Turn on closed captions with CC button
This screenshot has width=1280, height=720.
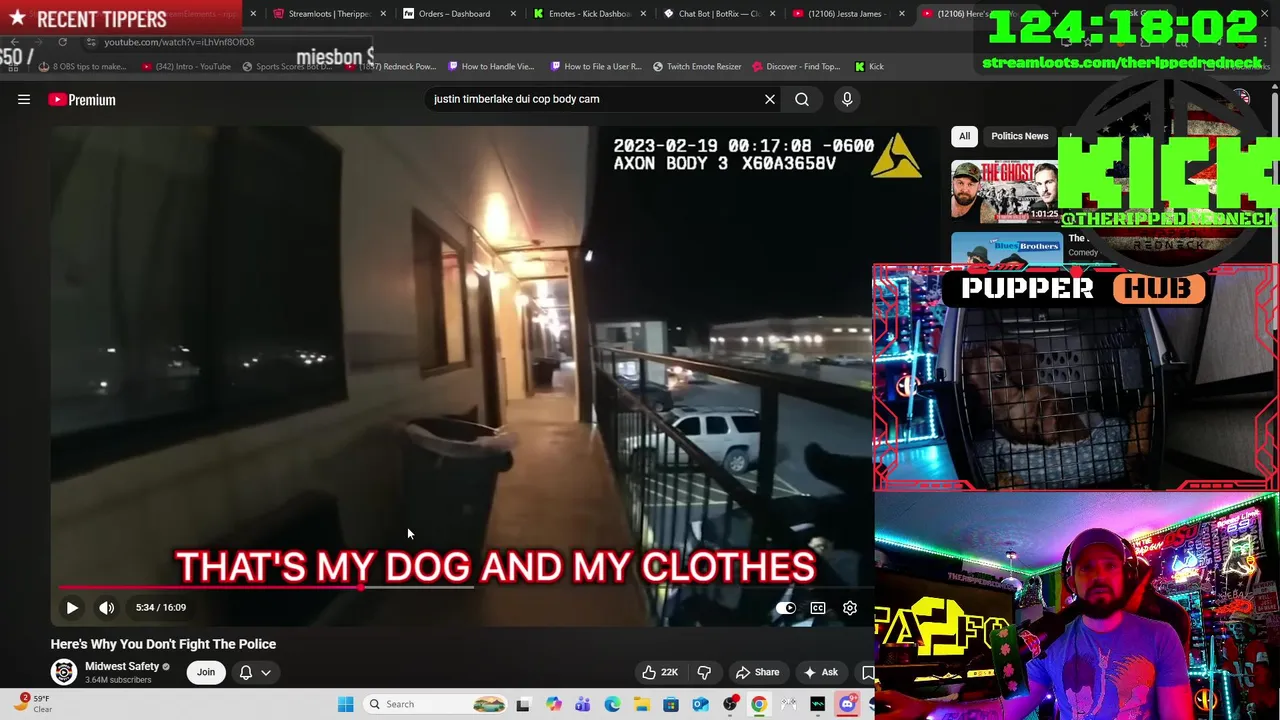818,607
